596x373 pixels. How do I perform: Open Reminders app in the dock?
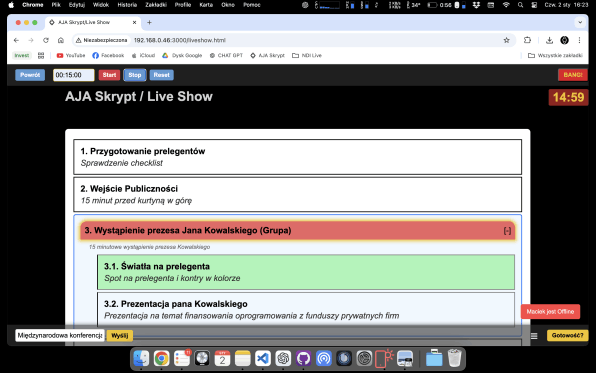tap(182, 359)
